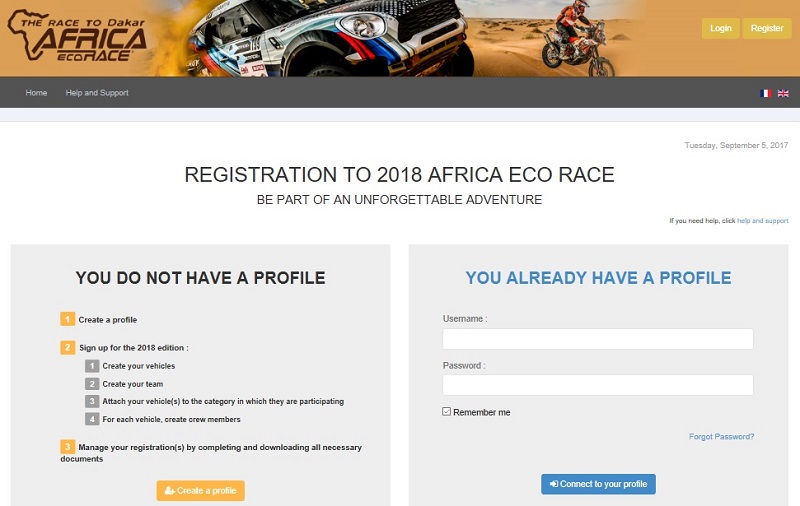Screen dimensions: 800x506
Task: Open Help and Support in navigation bar
Action: click(97, 93)
